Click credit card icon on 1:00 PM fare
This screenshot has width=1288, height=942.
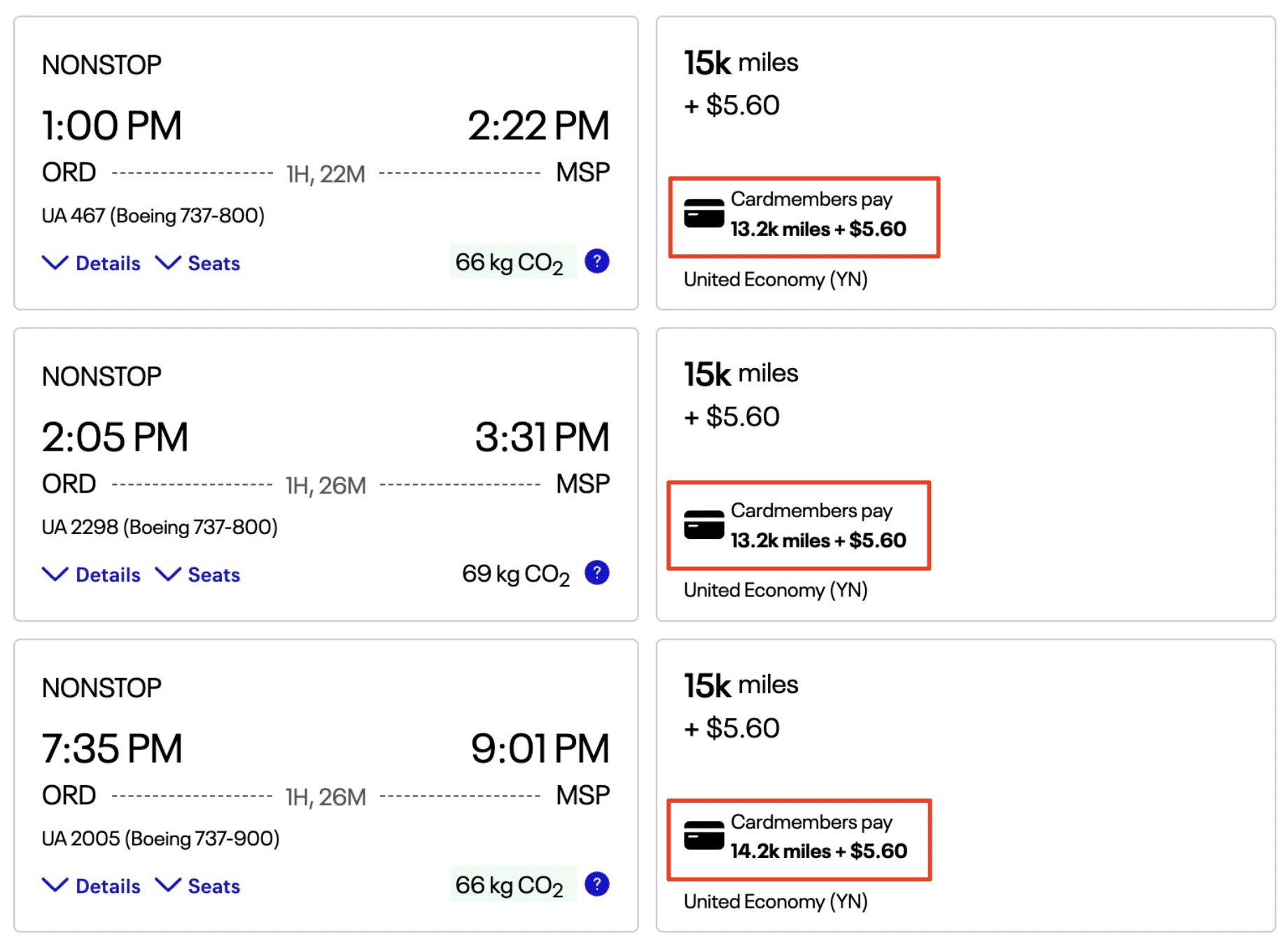pos(703,213)
